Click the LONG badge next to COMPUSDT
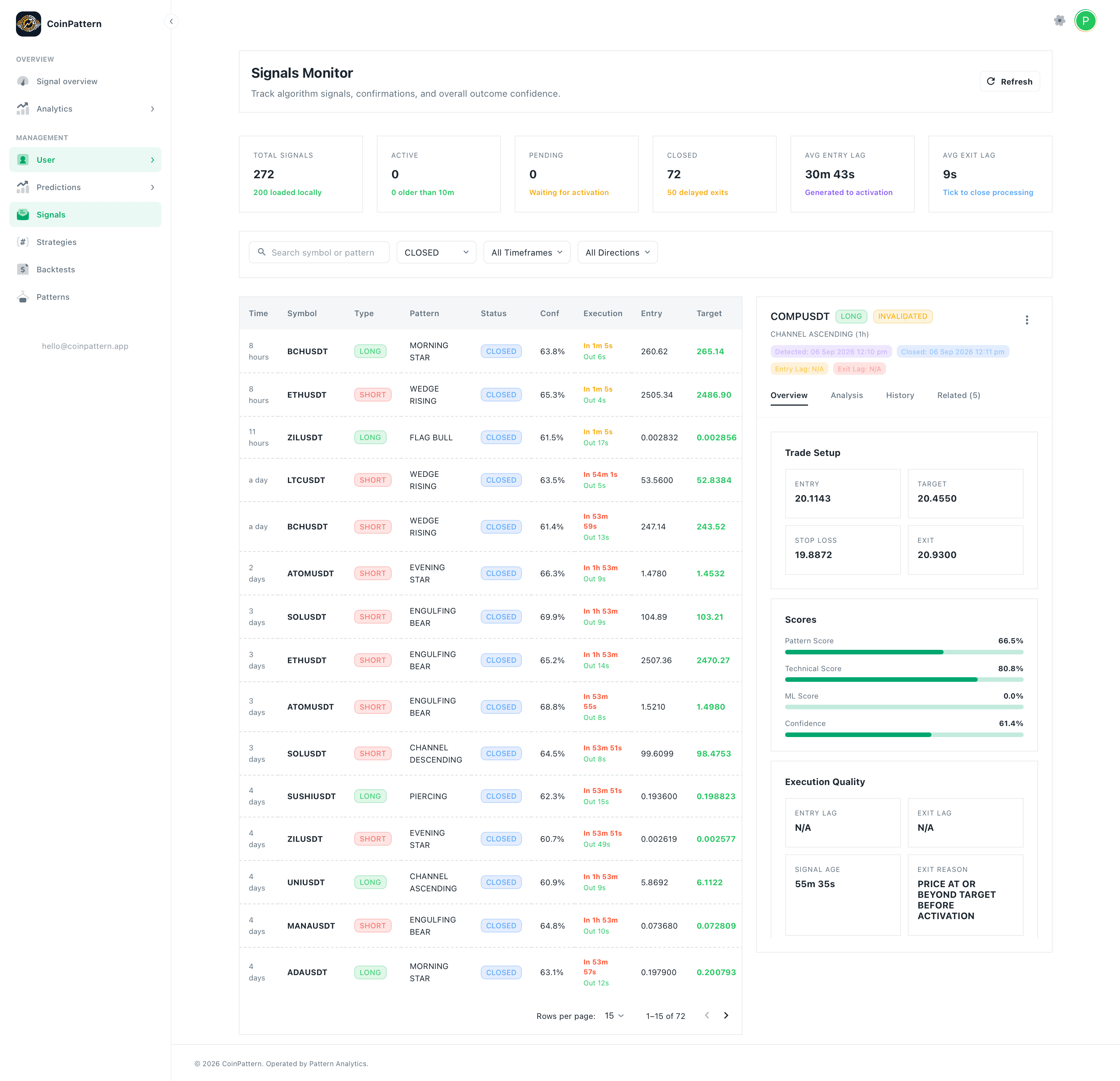The height and width of the screenshot is (1081, 1120). (x=851, y=317)
